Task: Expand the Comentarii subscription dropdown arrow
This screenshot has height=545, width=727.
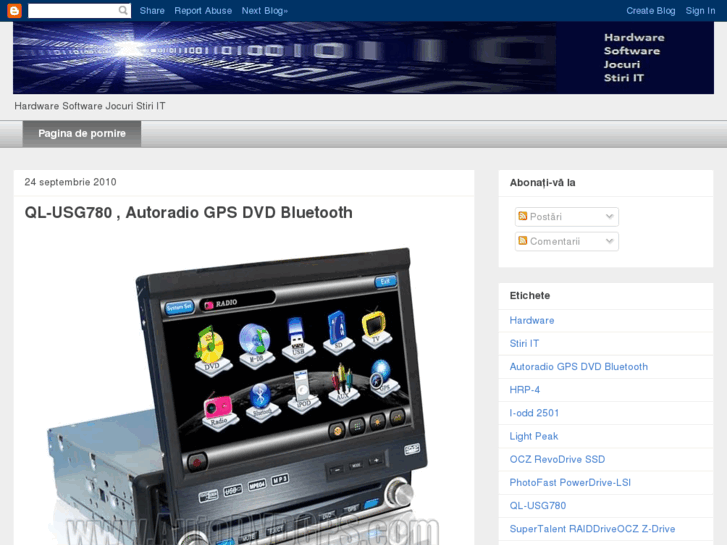Action: (x=609, y=241)
